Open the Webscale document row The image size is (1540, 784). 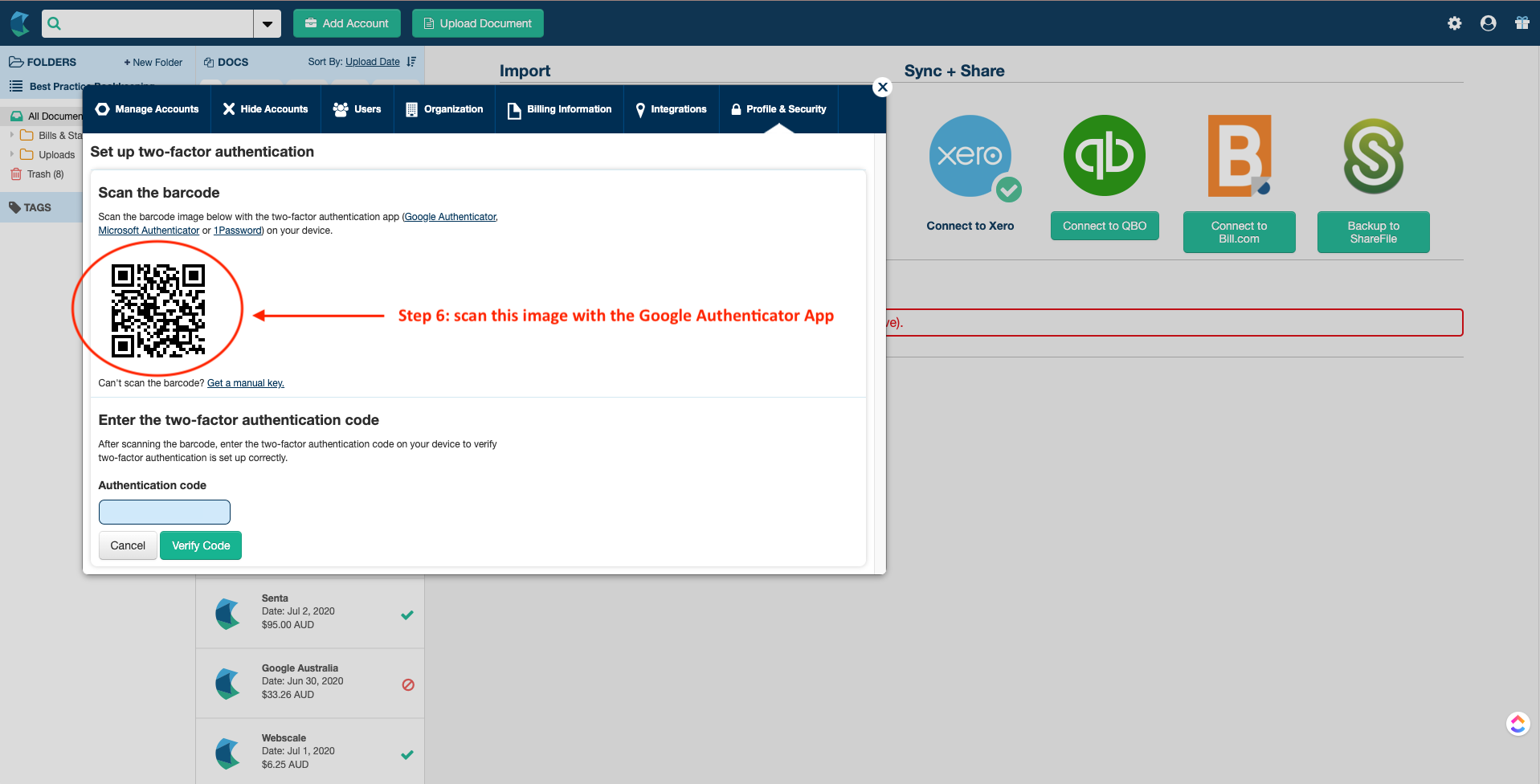tap(310, 752)
